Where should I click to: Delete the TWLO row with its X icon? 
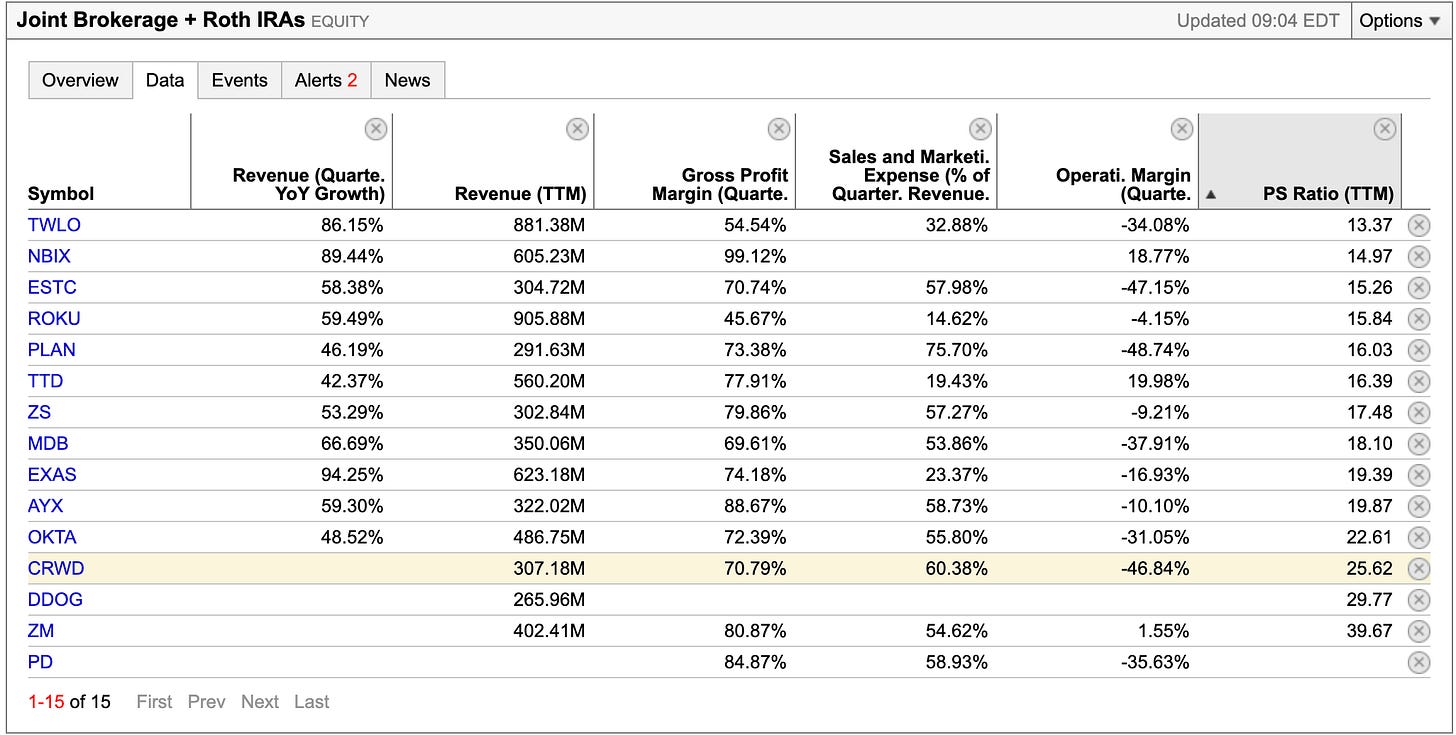click(x=1418, y=225)
